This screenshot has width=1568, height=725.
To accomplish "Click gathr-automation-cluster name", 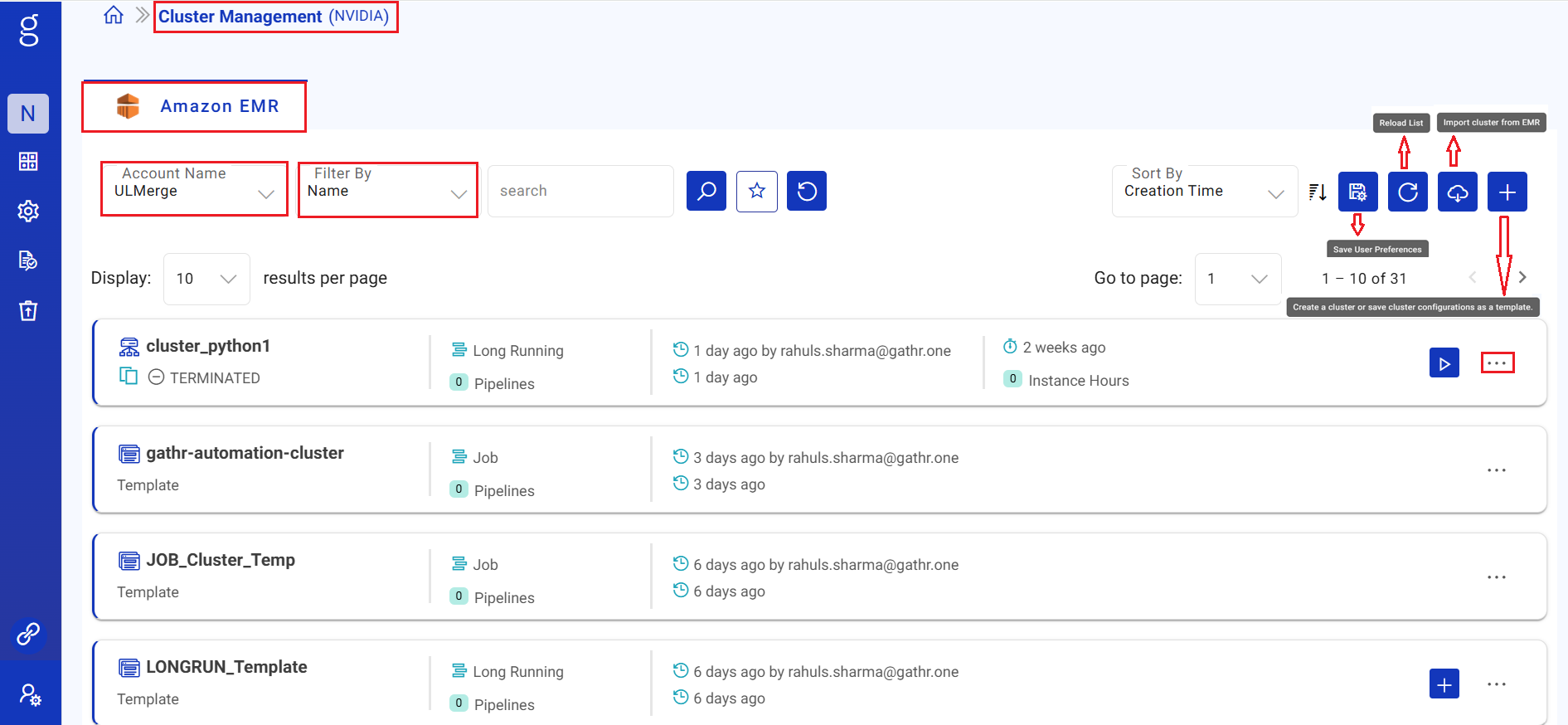I will tap(245, 453).
